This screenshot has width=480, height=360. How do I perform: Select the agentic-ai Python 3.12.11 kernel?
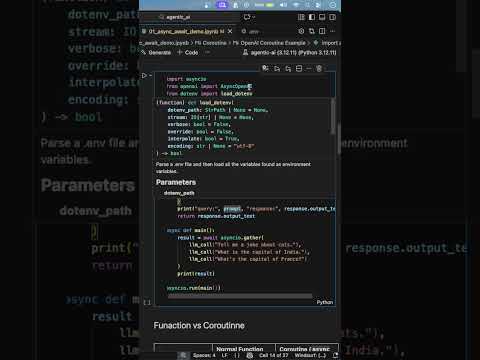[290, 53]
